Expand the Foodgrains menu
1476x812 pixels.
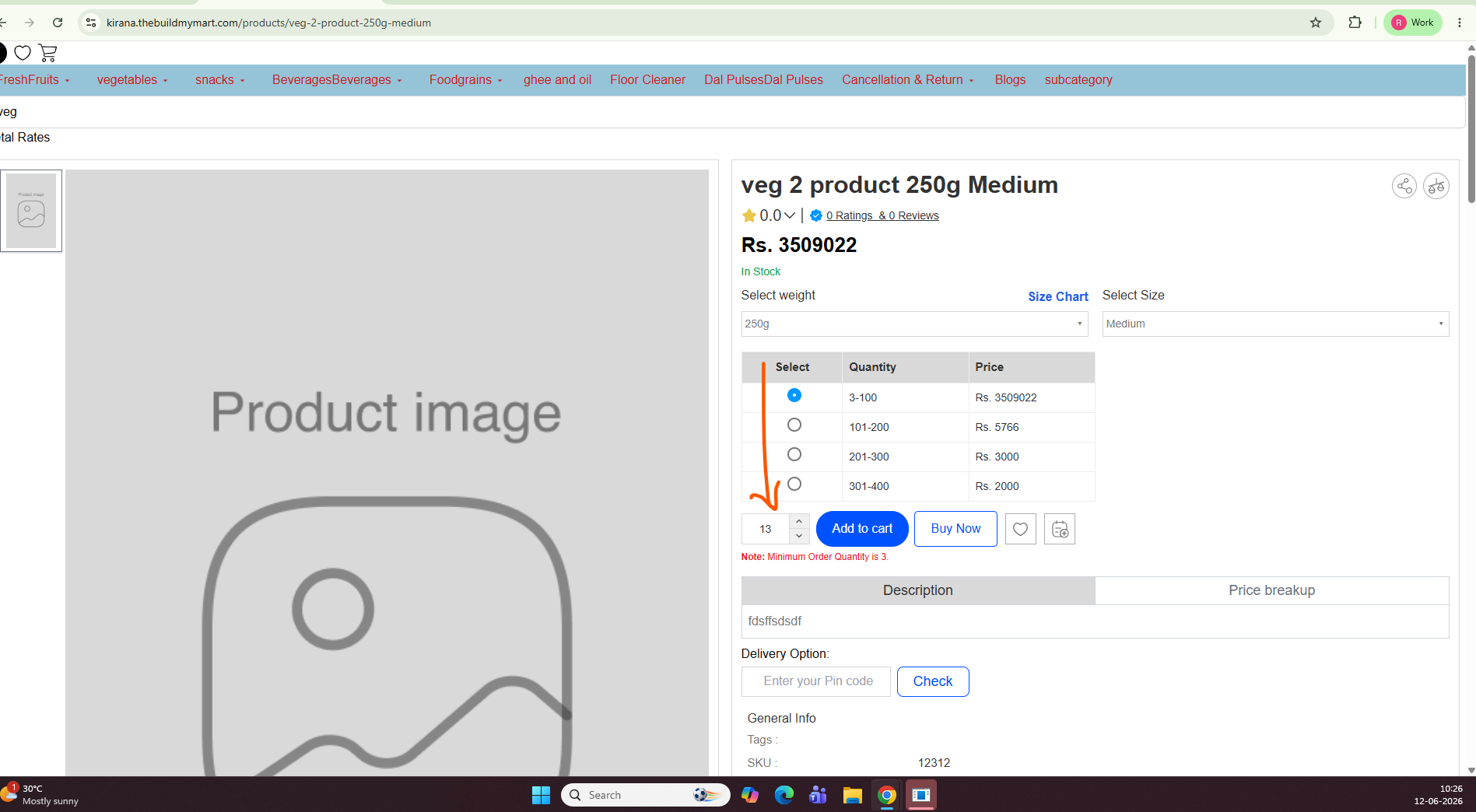466,80
